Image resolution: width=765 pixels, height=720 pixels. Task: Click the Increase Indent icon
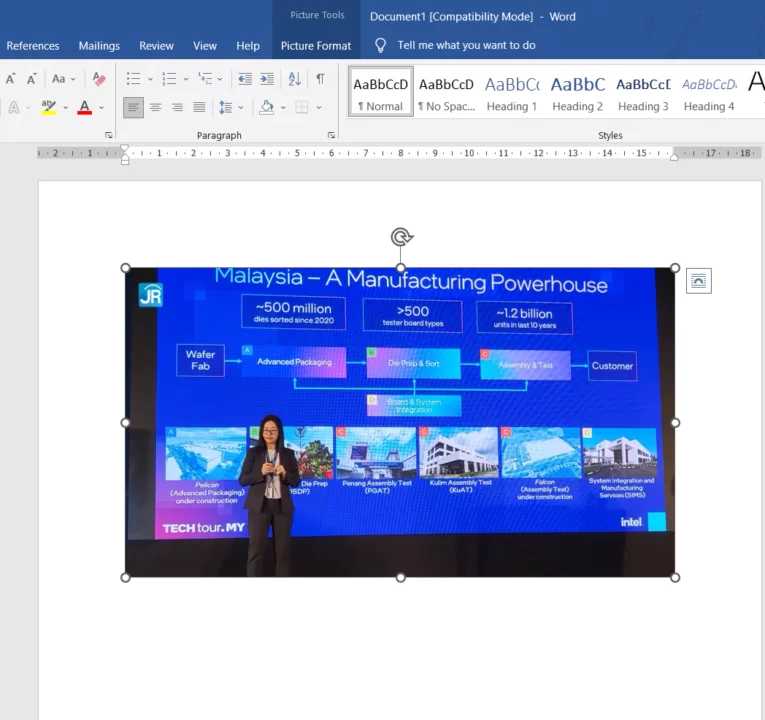(x=267, y=79)
